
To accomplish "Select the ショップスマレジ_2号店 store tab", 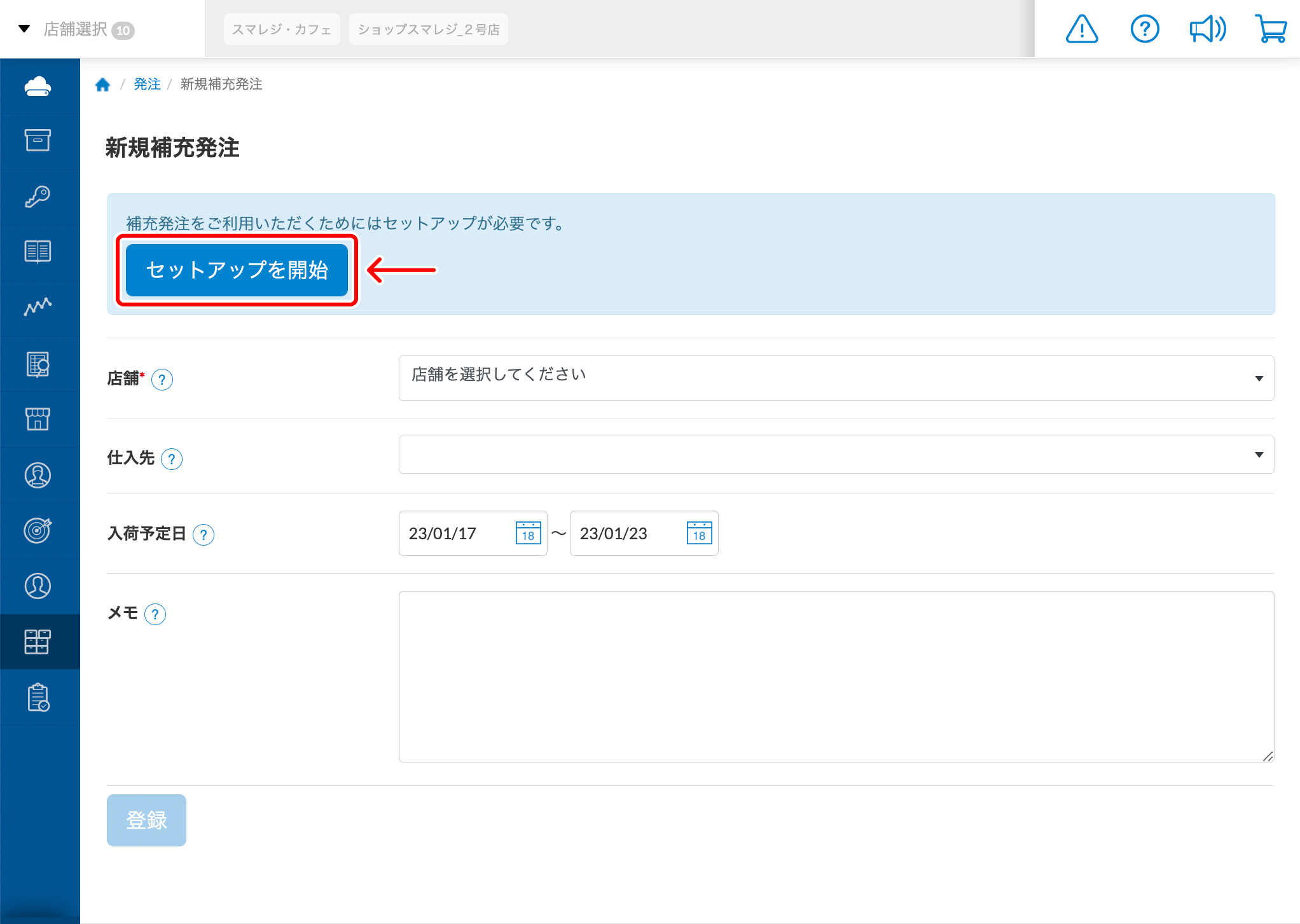I will (428, 29).
